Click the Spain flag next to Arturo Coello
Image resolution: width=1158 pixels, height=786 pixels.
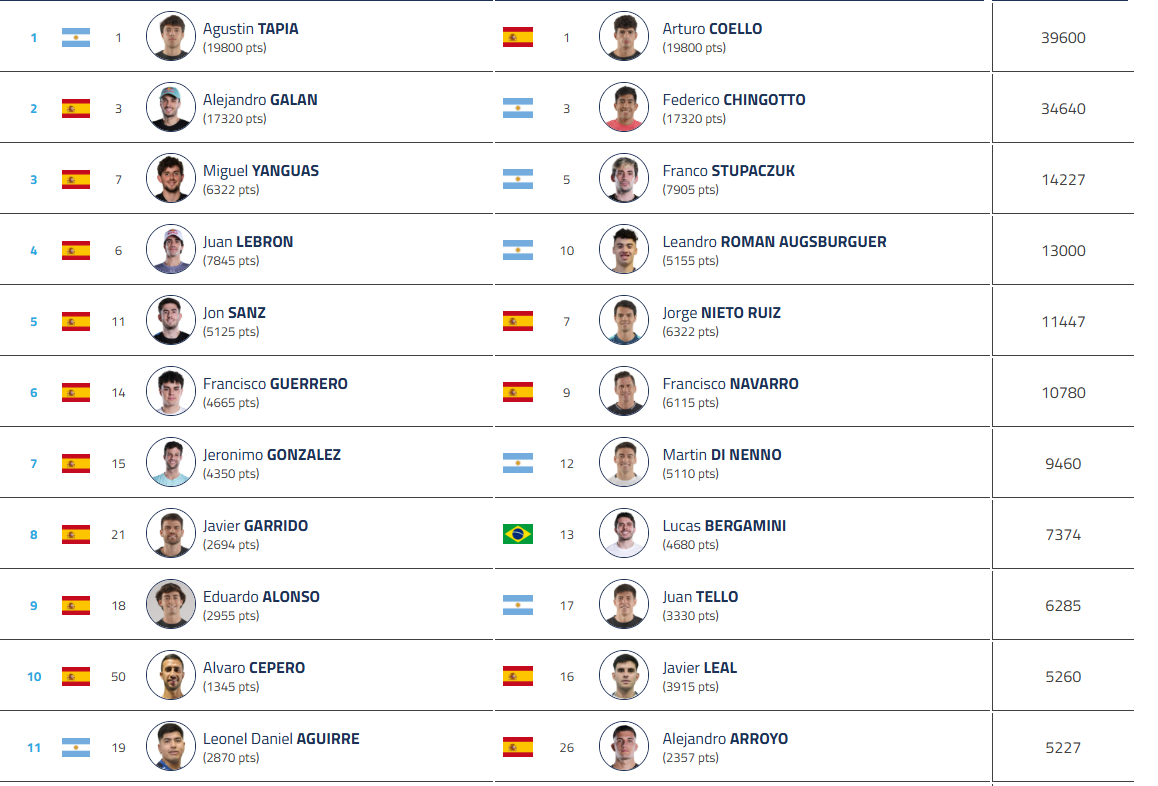[x=518, y=38]
